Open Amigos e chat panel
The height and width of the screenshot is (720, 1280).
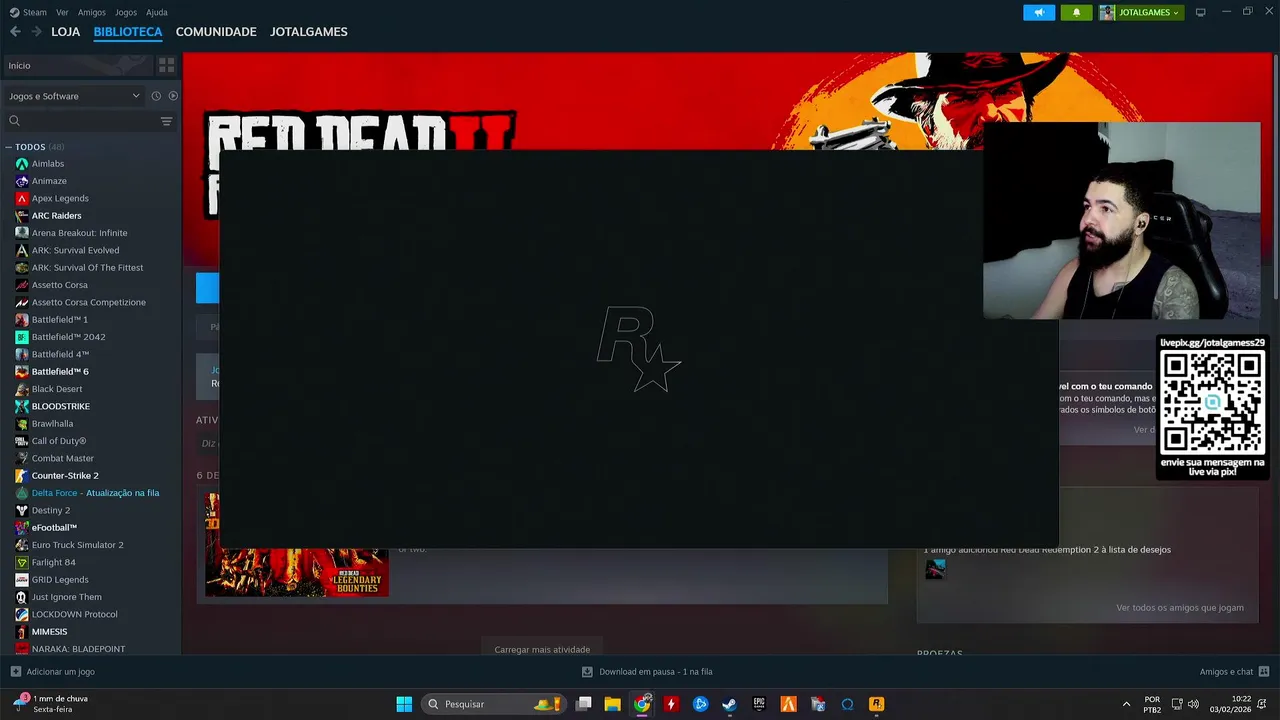(1234, 672)
